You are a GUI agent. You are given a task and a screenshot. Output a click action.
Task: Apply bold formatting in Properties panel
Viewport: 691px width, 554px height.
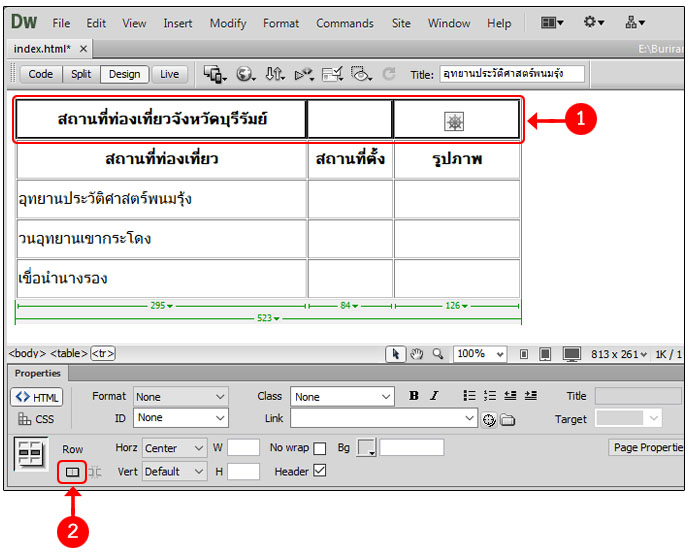(x=414, y=396)
